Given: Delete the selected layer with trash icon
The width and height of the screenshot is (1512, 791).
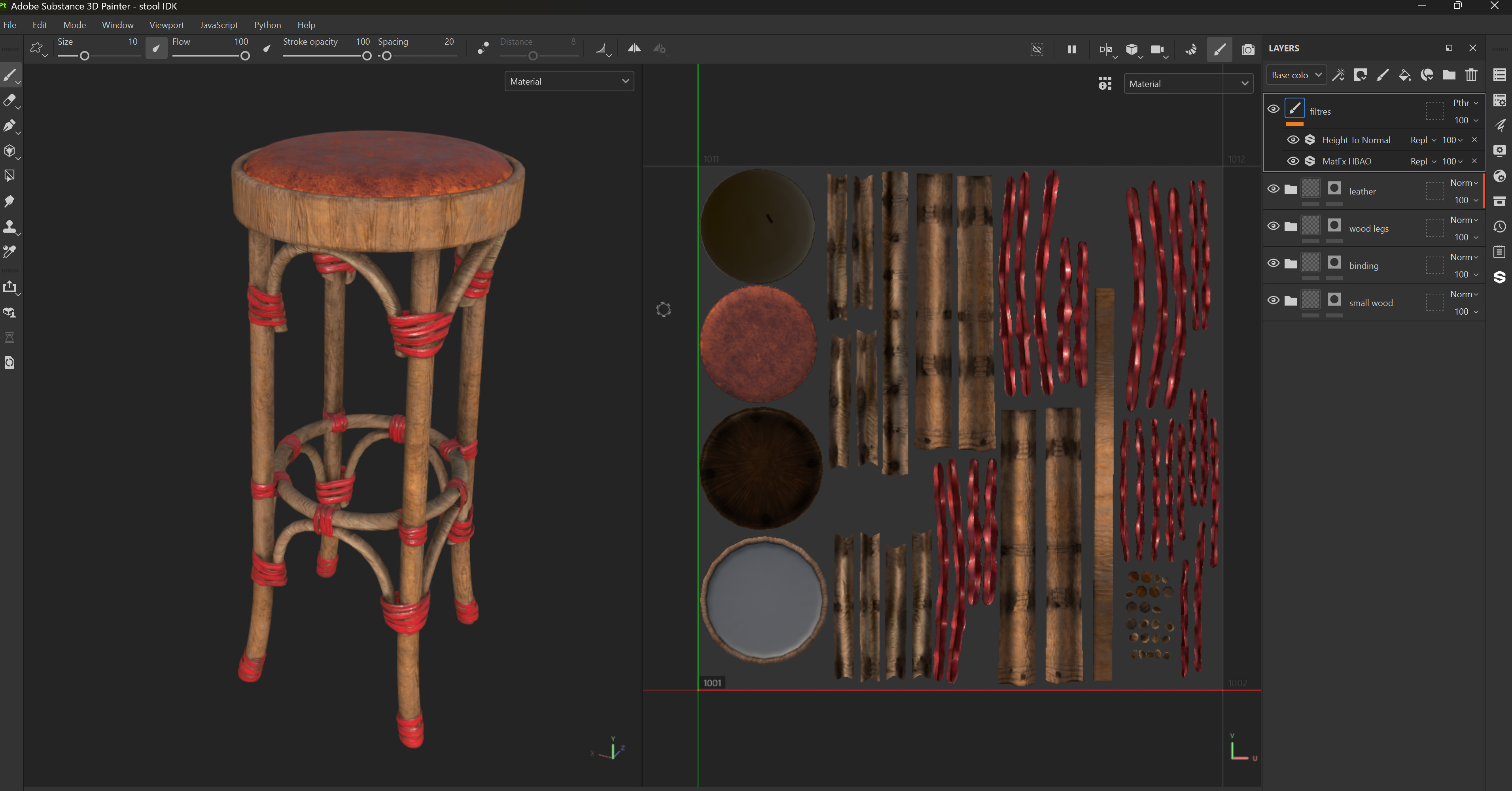Looking at the screenshot, I should click(x=1471, y=75).
